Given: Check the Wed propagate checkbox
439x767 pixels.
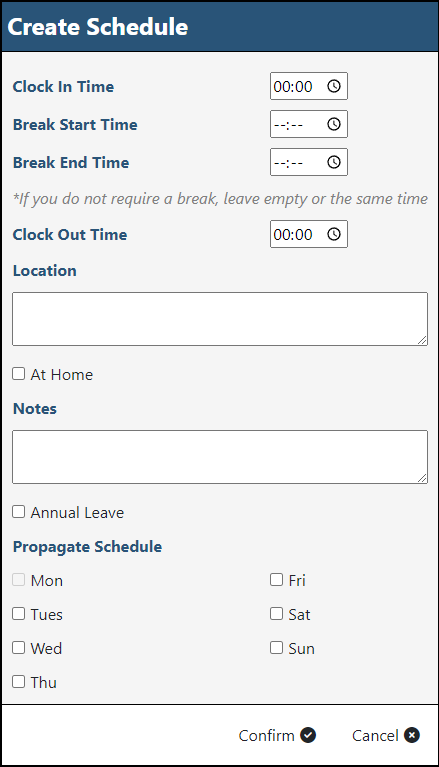Looking at the screenshot, I should [x=19, y=648].
